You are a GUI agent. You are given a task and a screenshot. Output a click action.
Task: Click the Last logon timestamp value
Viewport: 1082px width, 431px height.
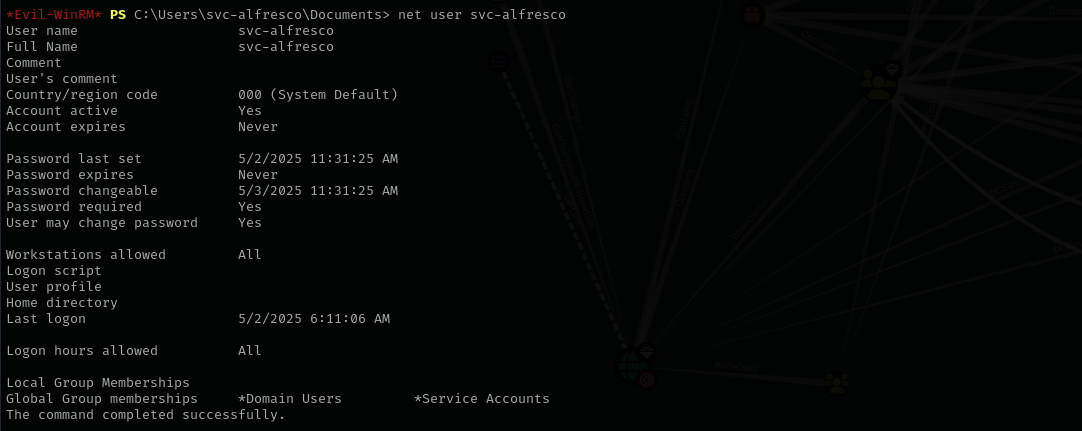314,319
